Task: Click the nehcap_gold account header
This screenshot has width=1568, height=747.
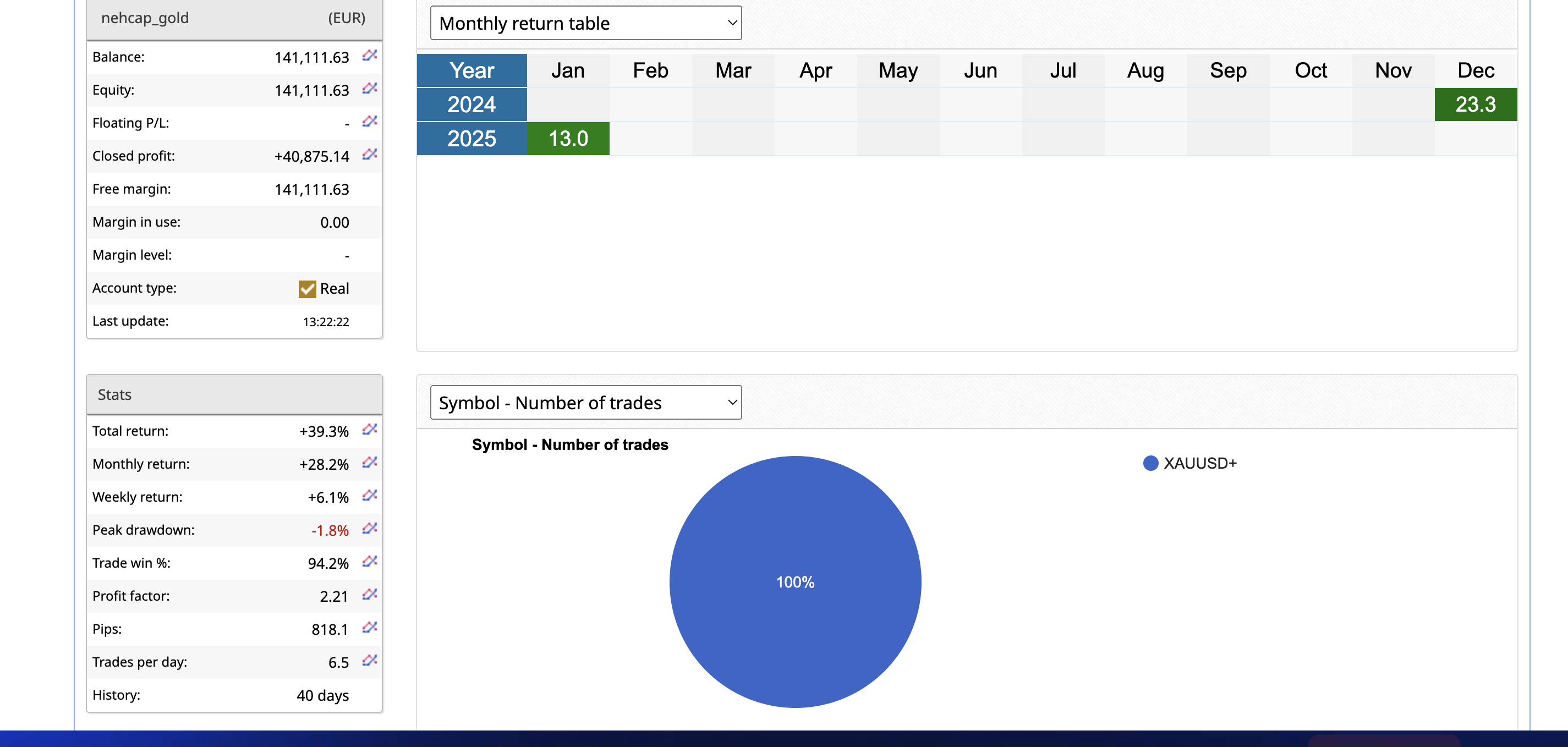Action: (x=145, y=18)
